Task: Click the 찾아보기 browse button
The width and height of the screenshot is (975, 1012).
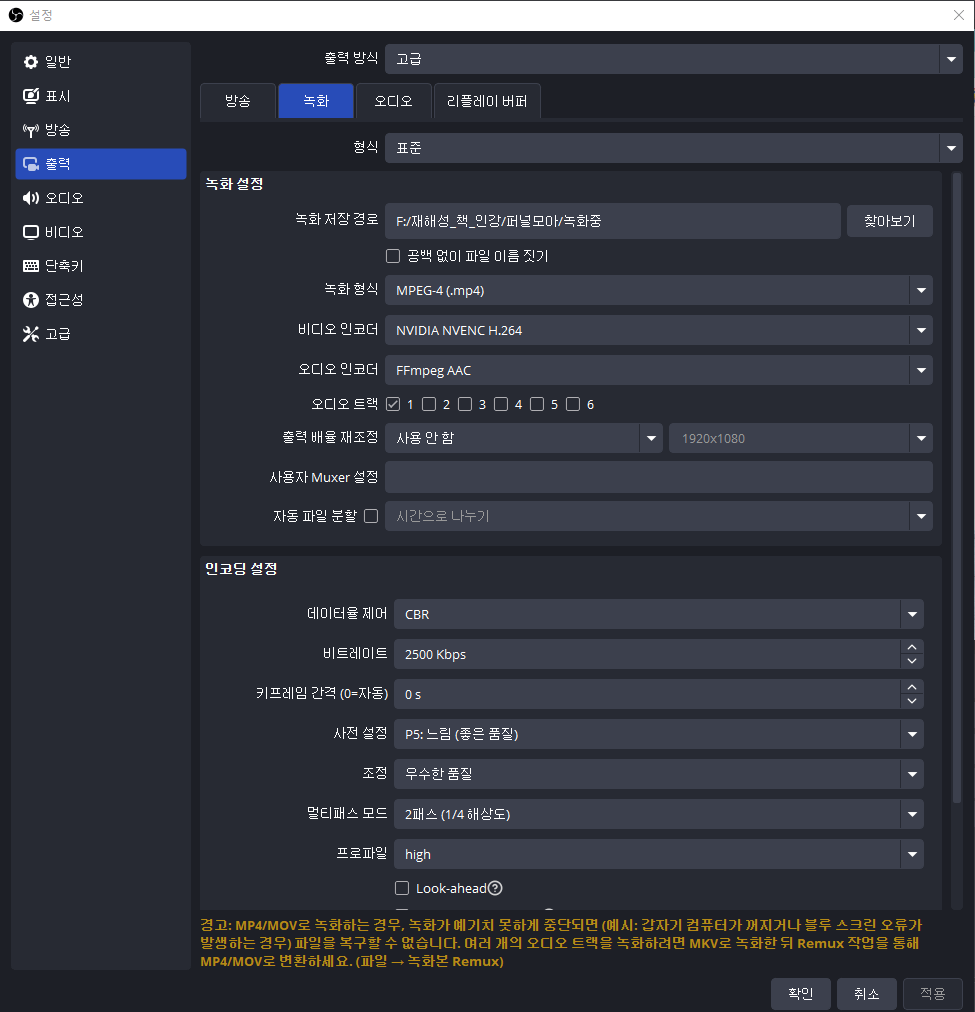Action: pyautogui.click(x=890, y=221)
